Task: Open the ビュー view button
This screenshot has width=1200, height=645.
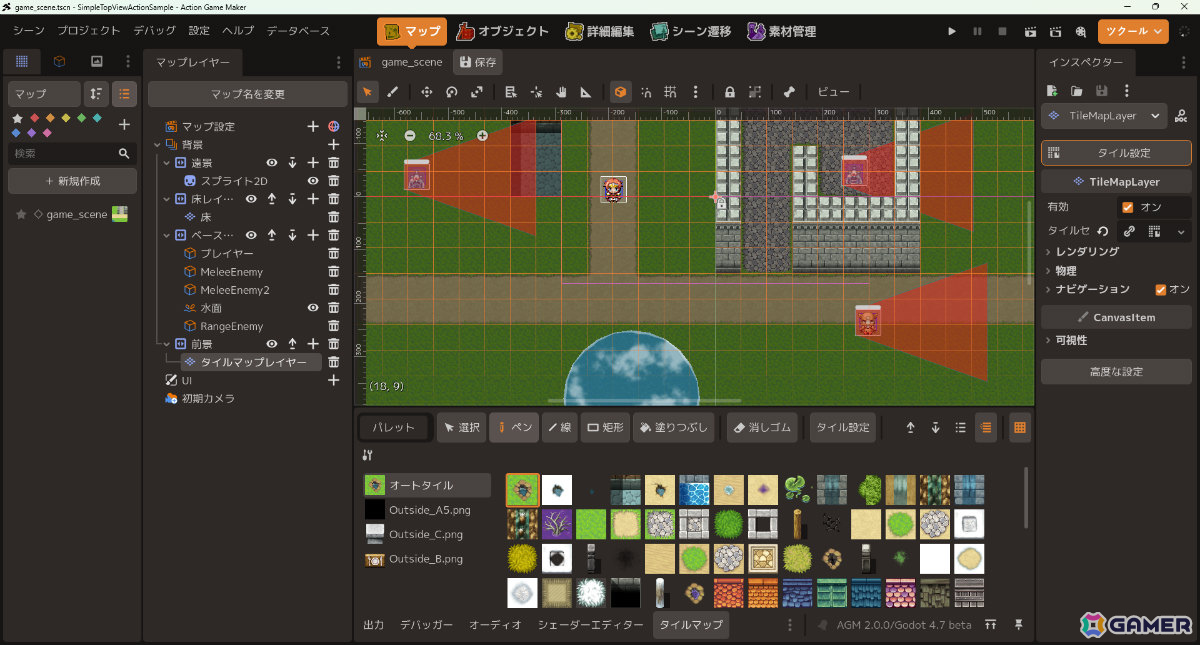Action: click(834, 92)
